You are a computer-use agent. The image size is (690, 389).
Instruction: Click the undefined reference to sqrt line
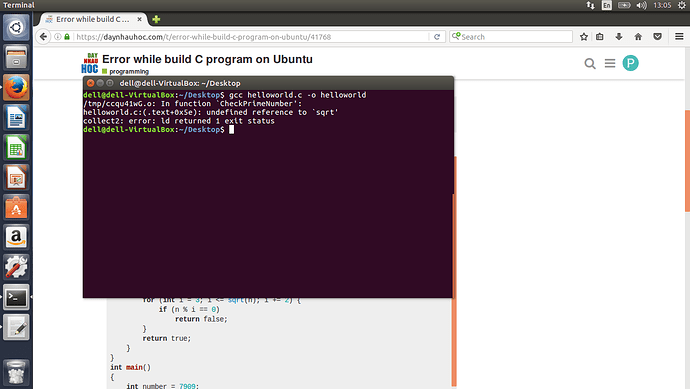(x=210, y=112)
